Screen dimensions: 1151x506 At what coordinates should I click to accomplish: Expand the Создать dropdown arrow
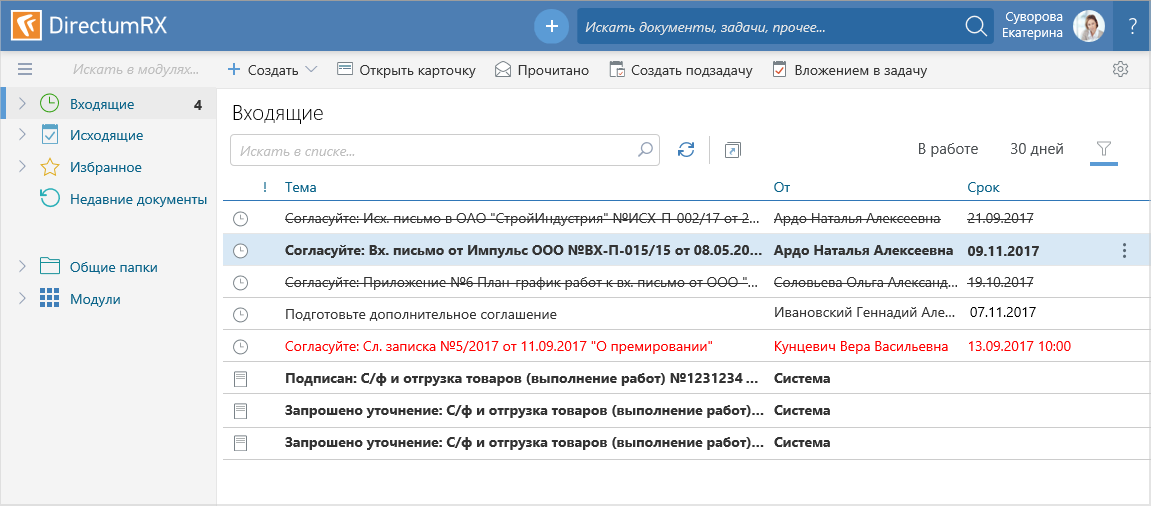click(311, 70)
